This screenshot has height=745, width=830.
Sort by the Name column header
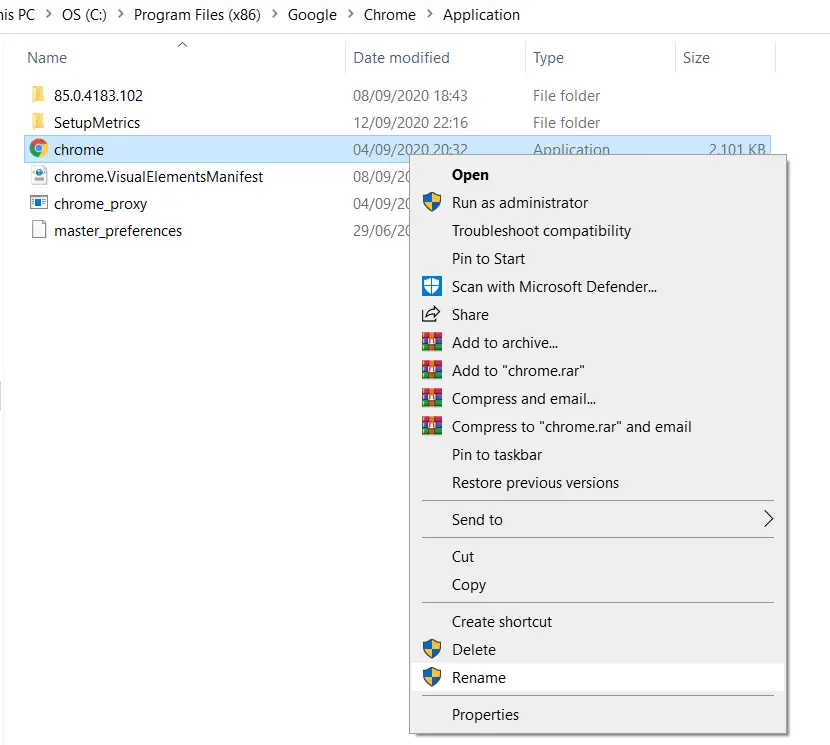(x=47, y=58)
